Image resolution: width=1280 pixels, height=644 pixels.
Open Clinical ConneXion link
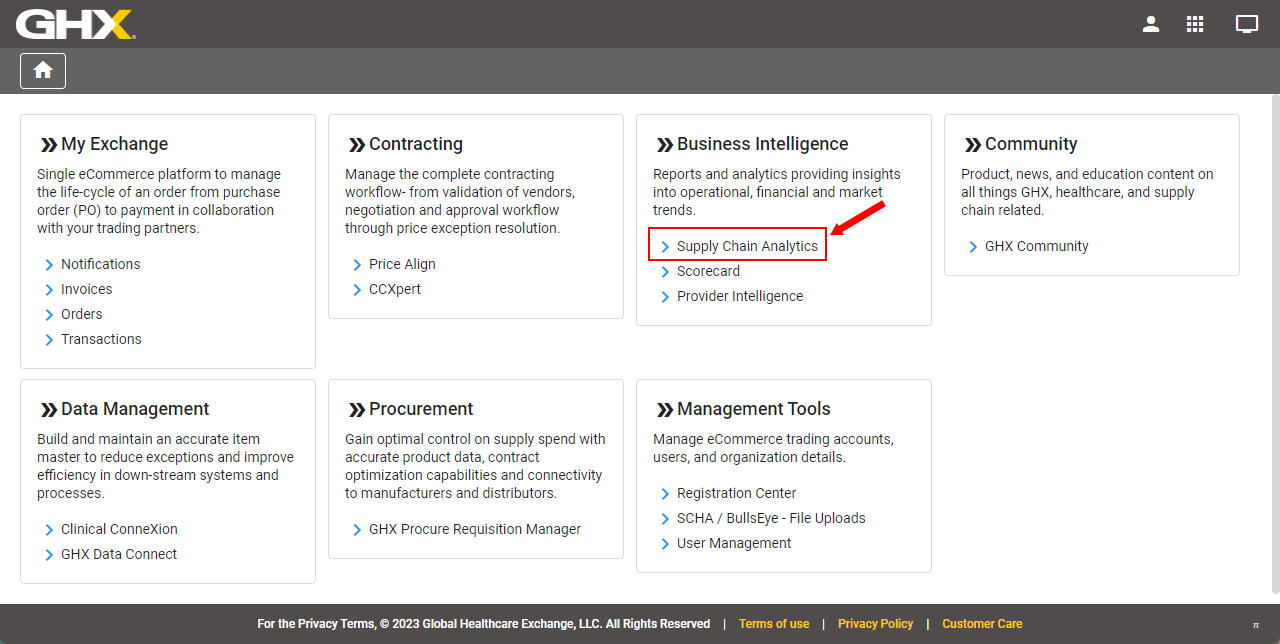coord(119,529)
